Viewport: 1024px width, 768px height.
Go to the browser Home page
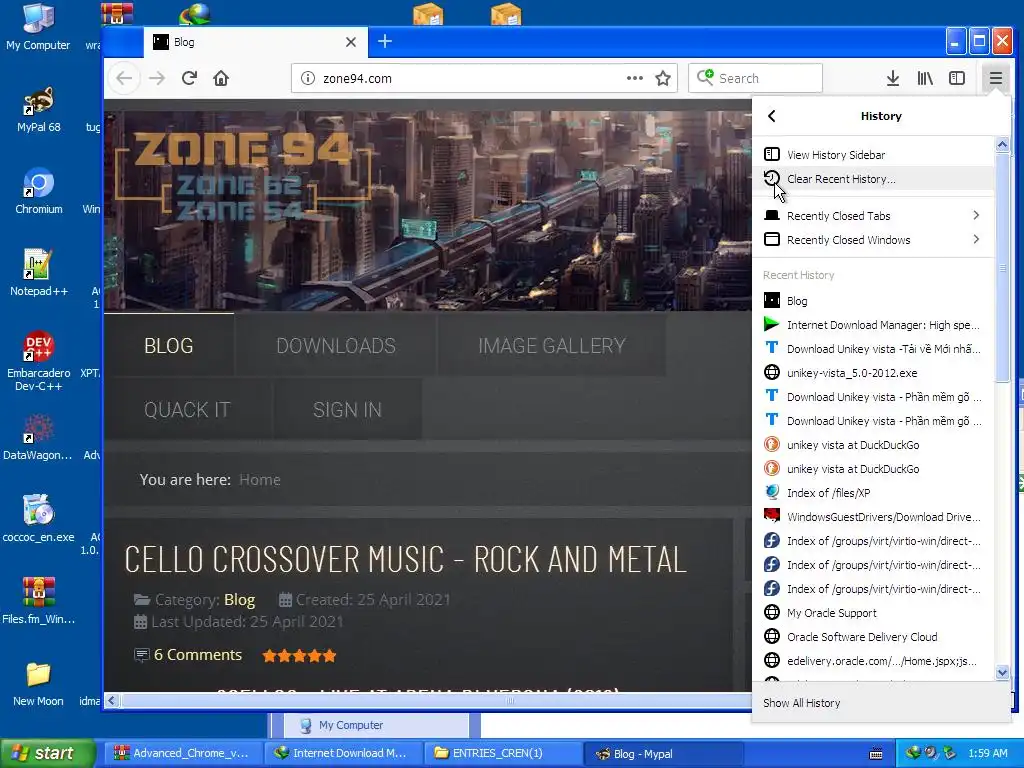221,78
